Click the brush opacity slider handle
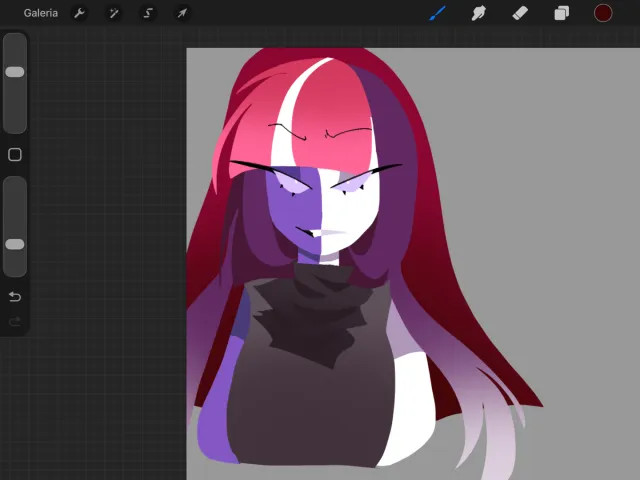Image resolution: width=640 pixels, height=480 pixels. [15, 244]
